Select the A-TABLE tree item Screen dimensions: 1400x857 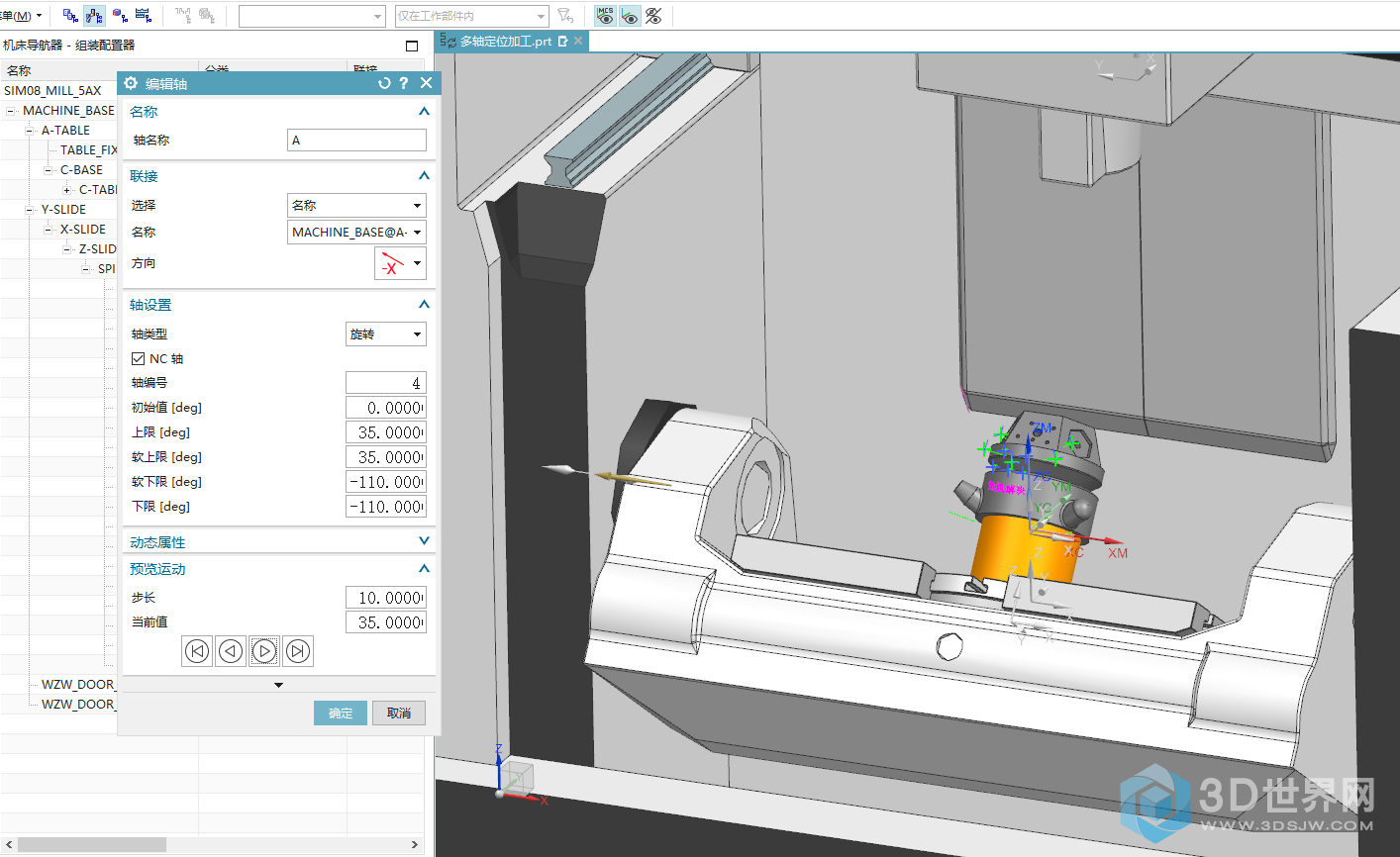click(x=65, y=131)
